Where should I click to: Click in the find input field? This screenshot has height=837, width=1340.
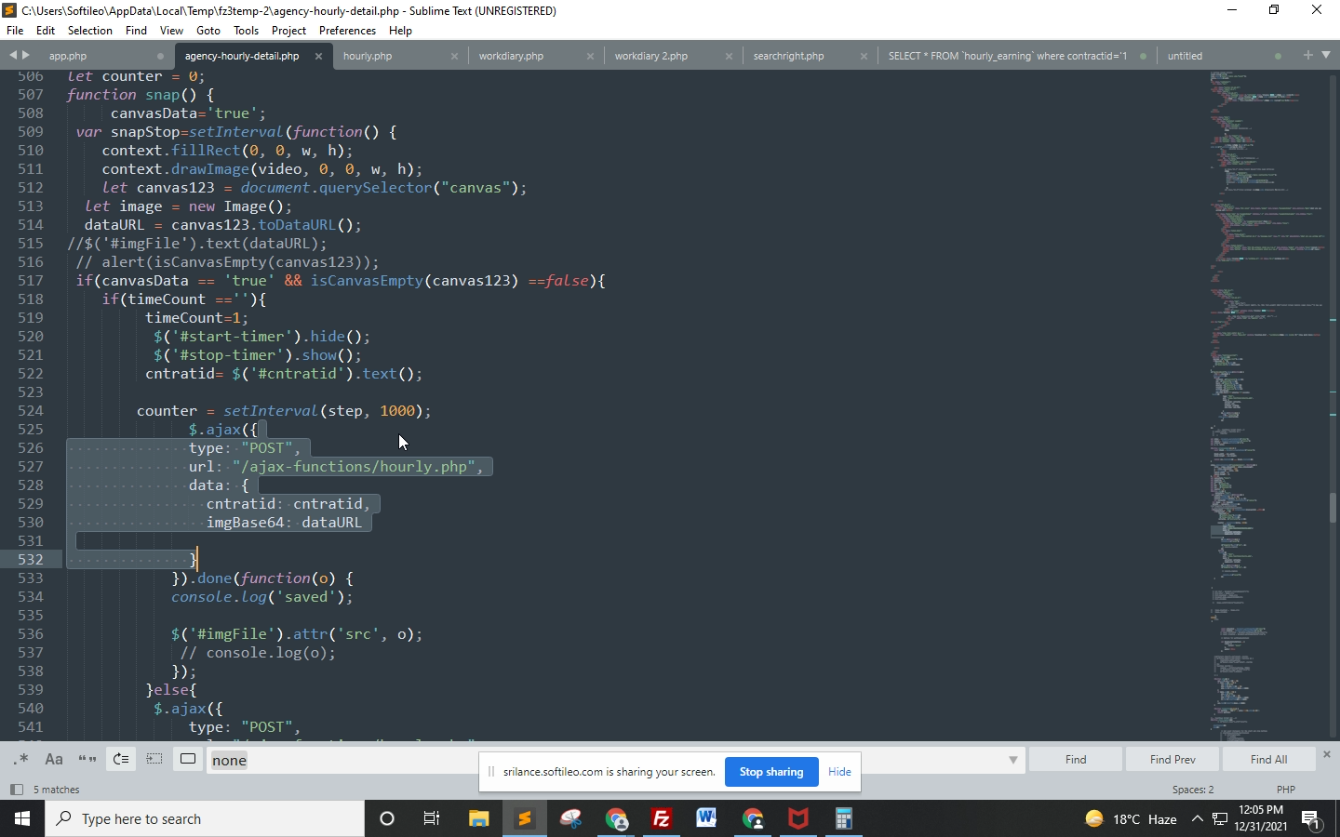coord(600,760)
